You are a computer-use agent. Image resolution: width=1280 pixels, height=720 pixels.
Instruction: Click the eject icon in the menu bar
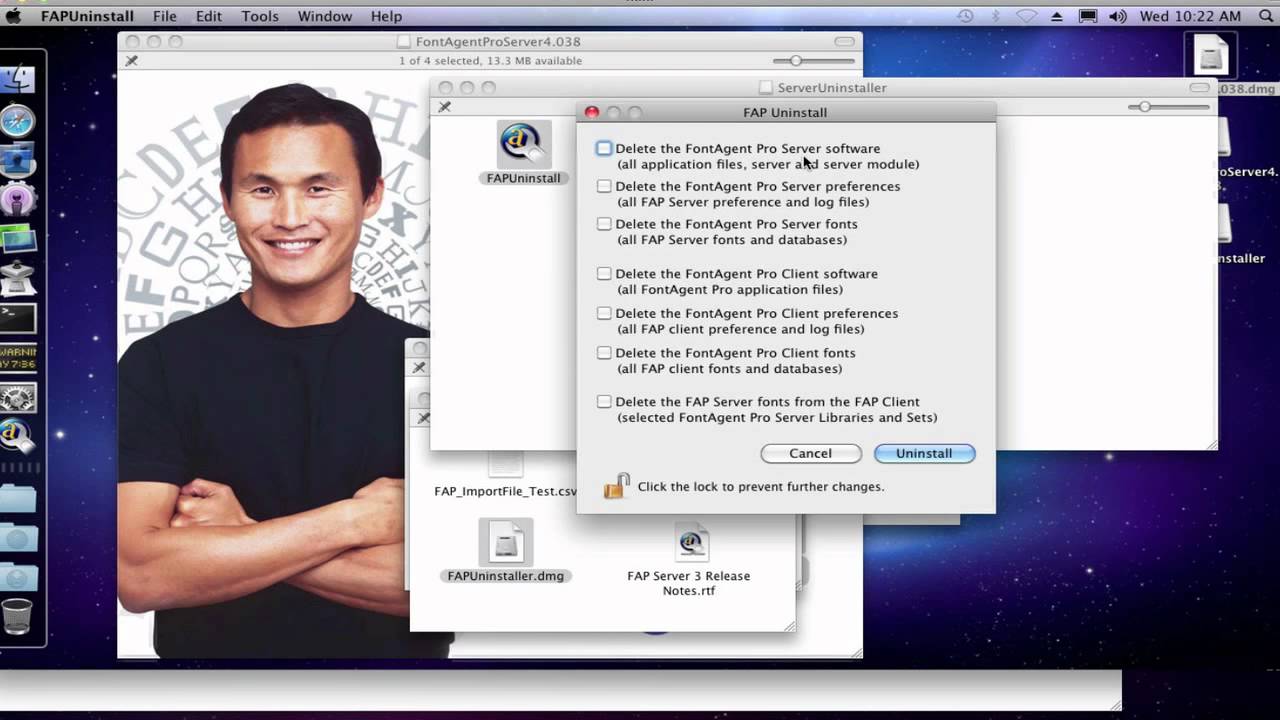1057,16
